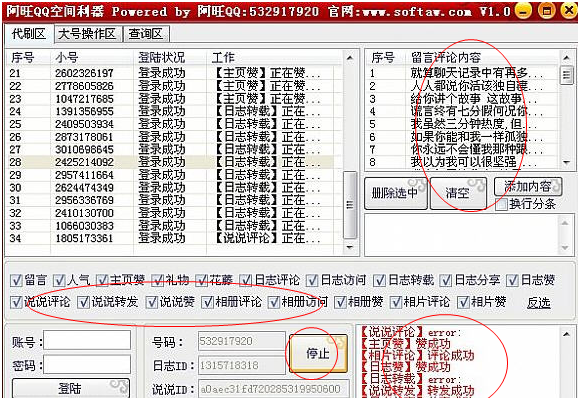578x398 pixels.
Task: Toggle the 相册评论 checkbox
Action: pos(208,302)
